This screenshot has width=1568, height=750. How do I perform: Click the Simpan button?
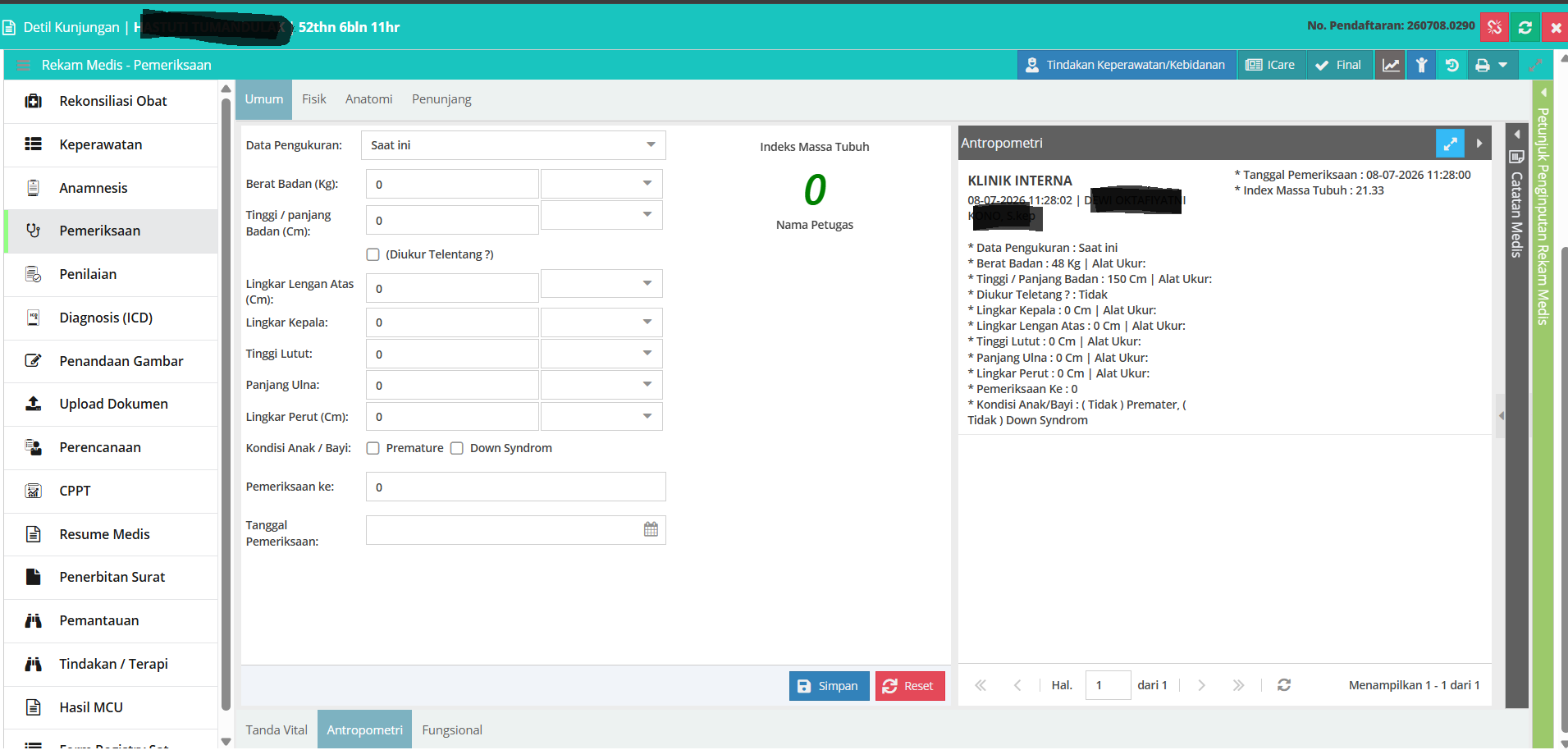click(x=829, y=686)
